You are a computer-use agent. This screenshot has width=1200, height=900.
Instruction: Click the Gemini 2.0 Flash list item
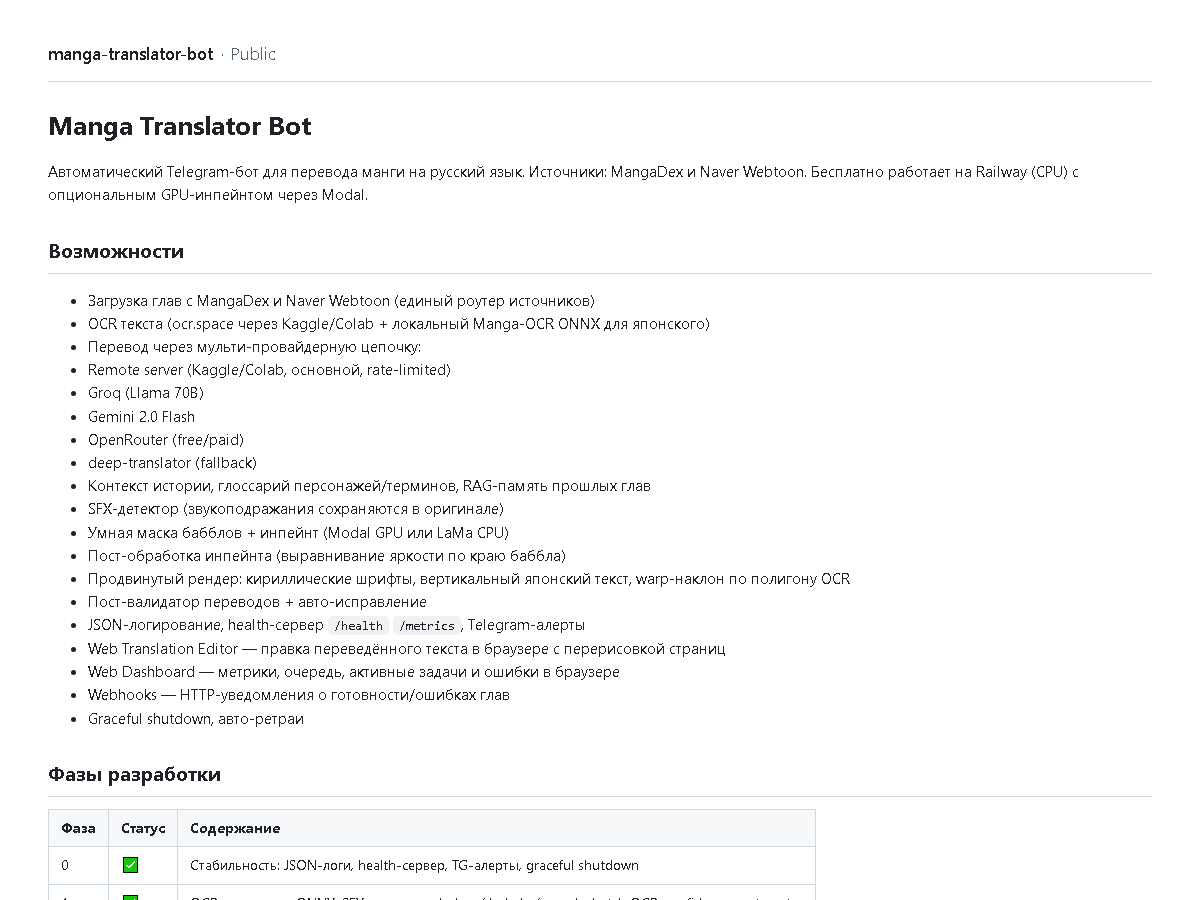[141, 417]
